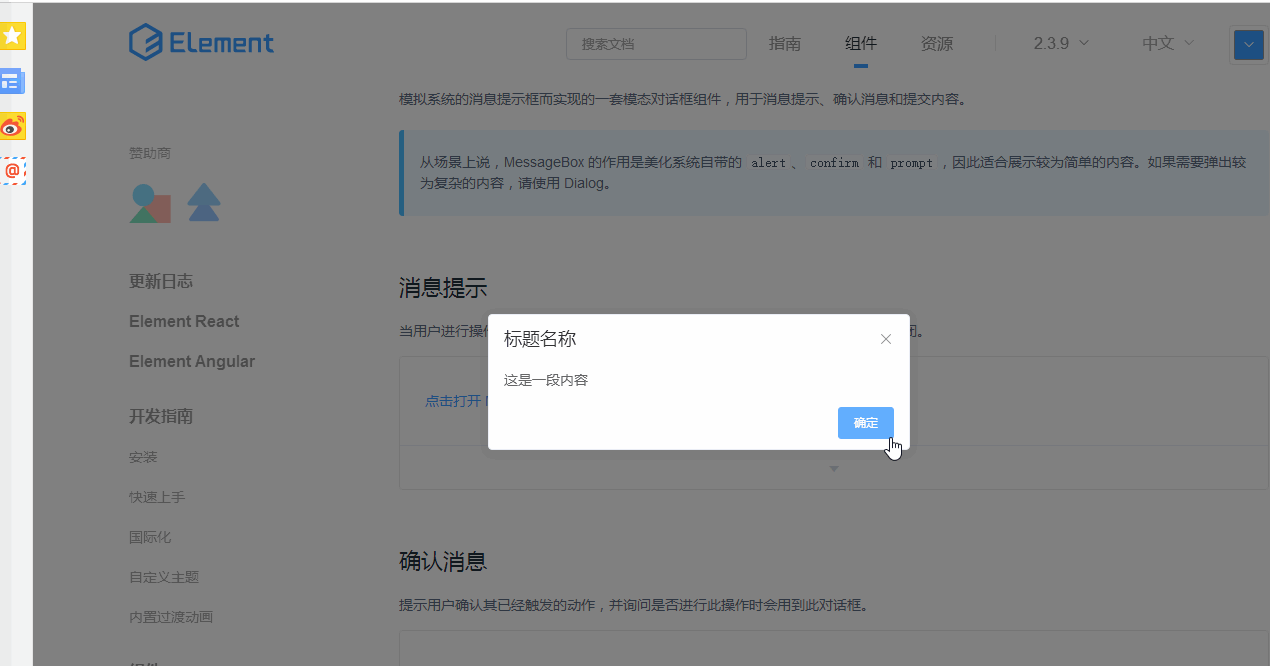Viewport: 1270px width, 666px height.
Task: Open the Dialog documentation link
Action: click(583, 183)
